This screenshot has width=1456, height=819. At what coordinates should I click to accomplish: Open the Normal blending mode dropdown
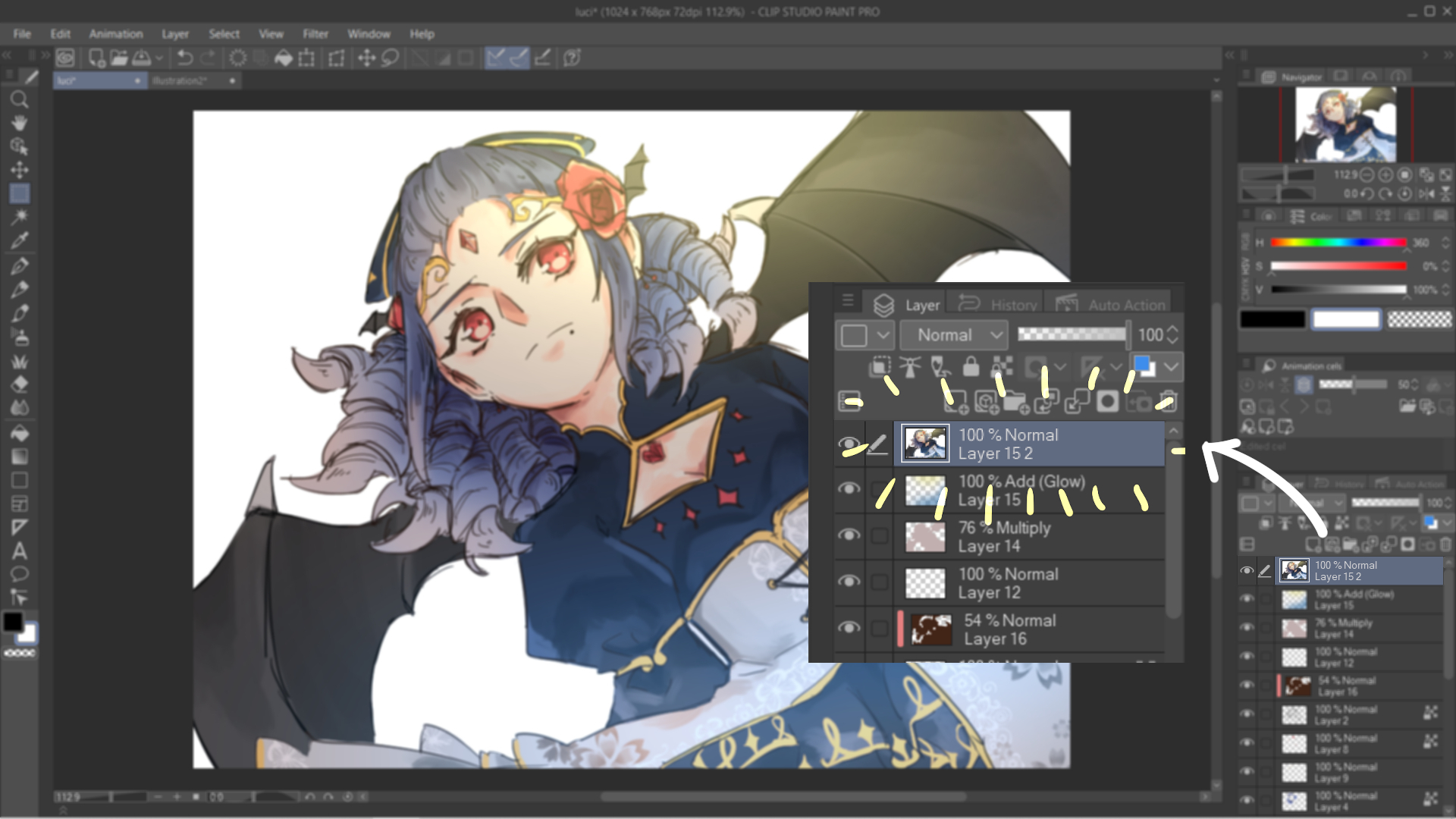pyautogui.click(x=953, y=334)
